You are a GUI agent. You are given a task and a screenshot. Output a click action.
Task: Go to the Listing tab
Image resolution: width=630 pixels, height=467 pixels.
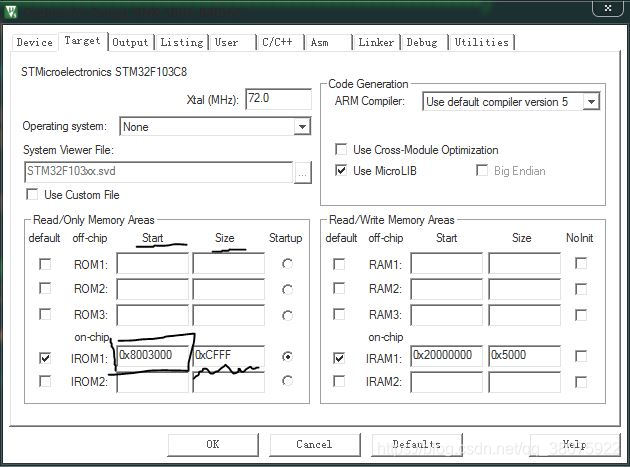182,42
